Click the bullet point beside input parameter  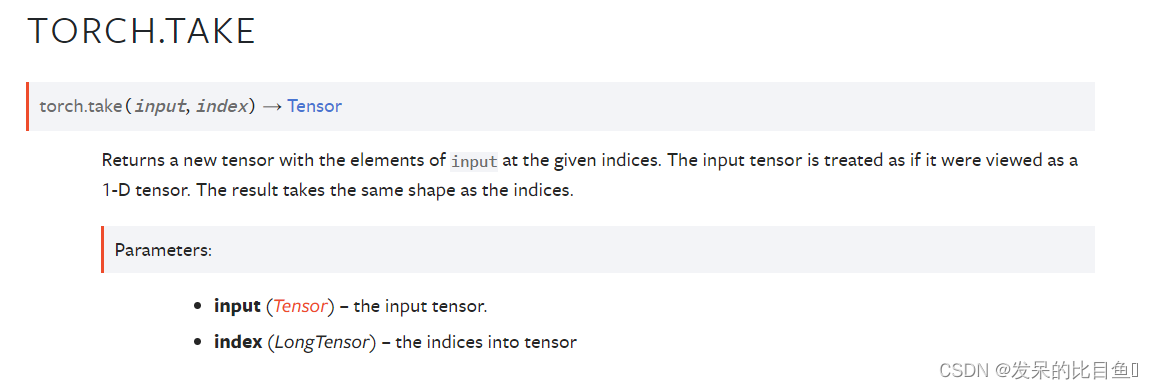click(197, 306)
